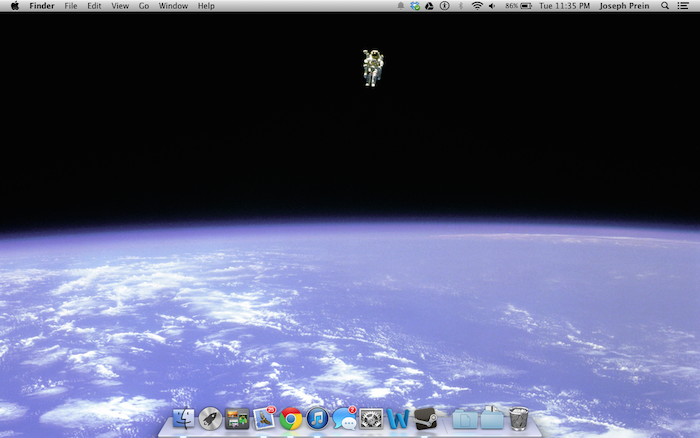
Task: Open the battery status showing 86%
Action: coord(518,6)
